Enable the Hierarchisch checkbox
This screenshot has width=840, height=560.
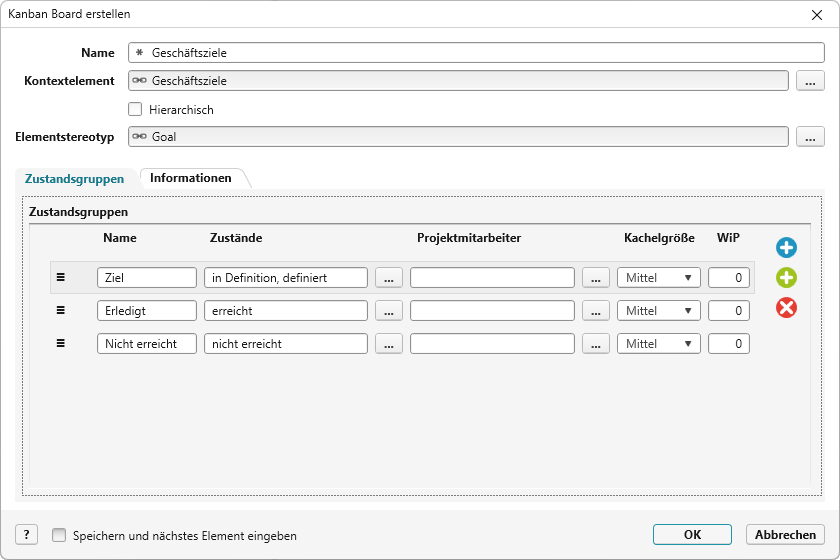click(135, 110)
